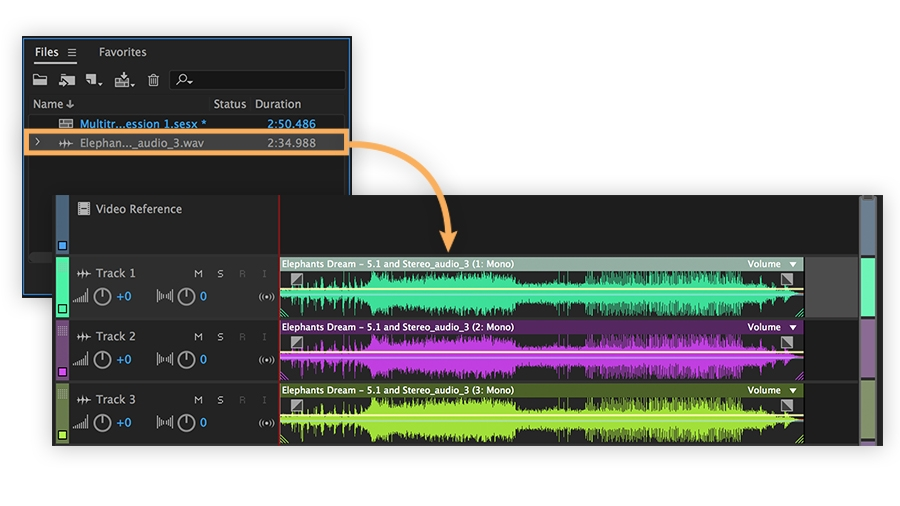Click the fade-in handle on clip (2: Mono)
Viewport: 900px width, 506px height.
click(297, 342)
